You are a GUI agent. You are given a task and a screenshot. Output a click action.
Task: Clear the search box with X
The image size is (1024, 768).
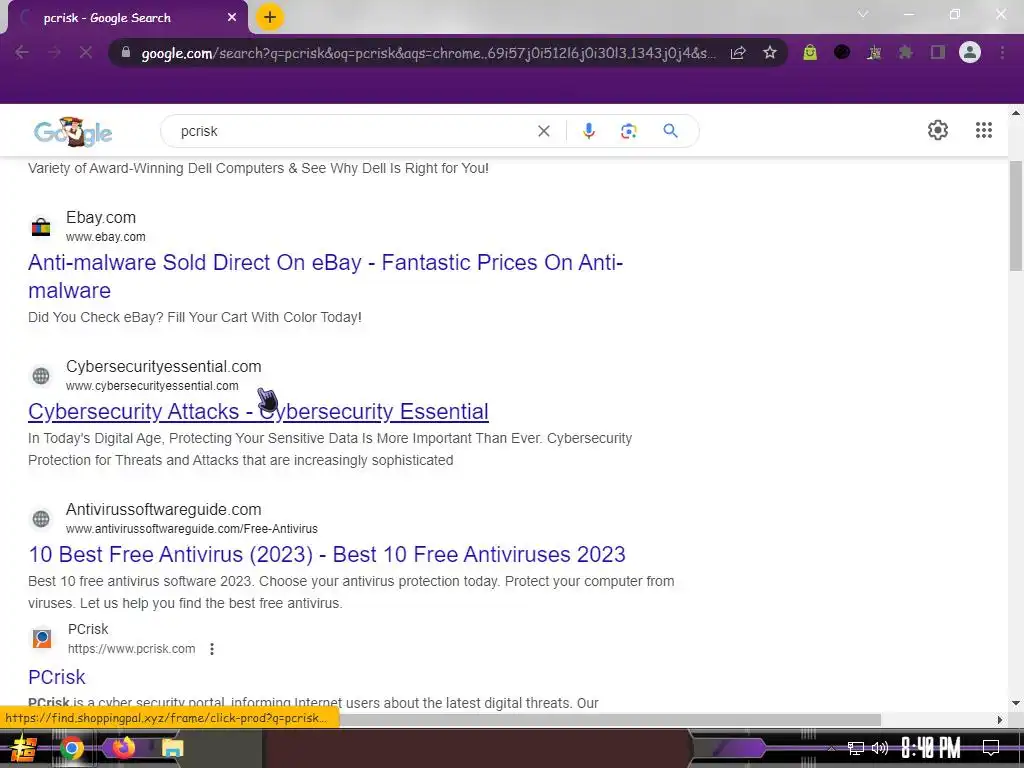[x=543, y=131]
